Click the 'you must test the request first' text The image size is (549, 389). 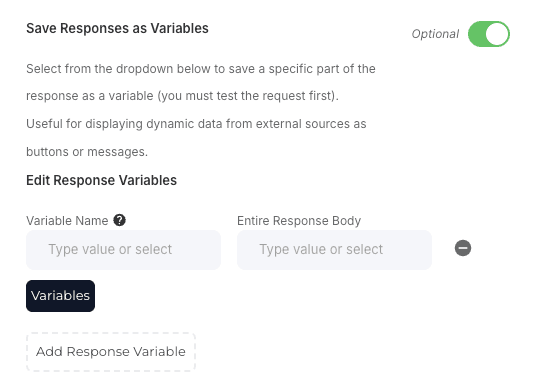click(x=248, y=96)
